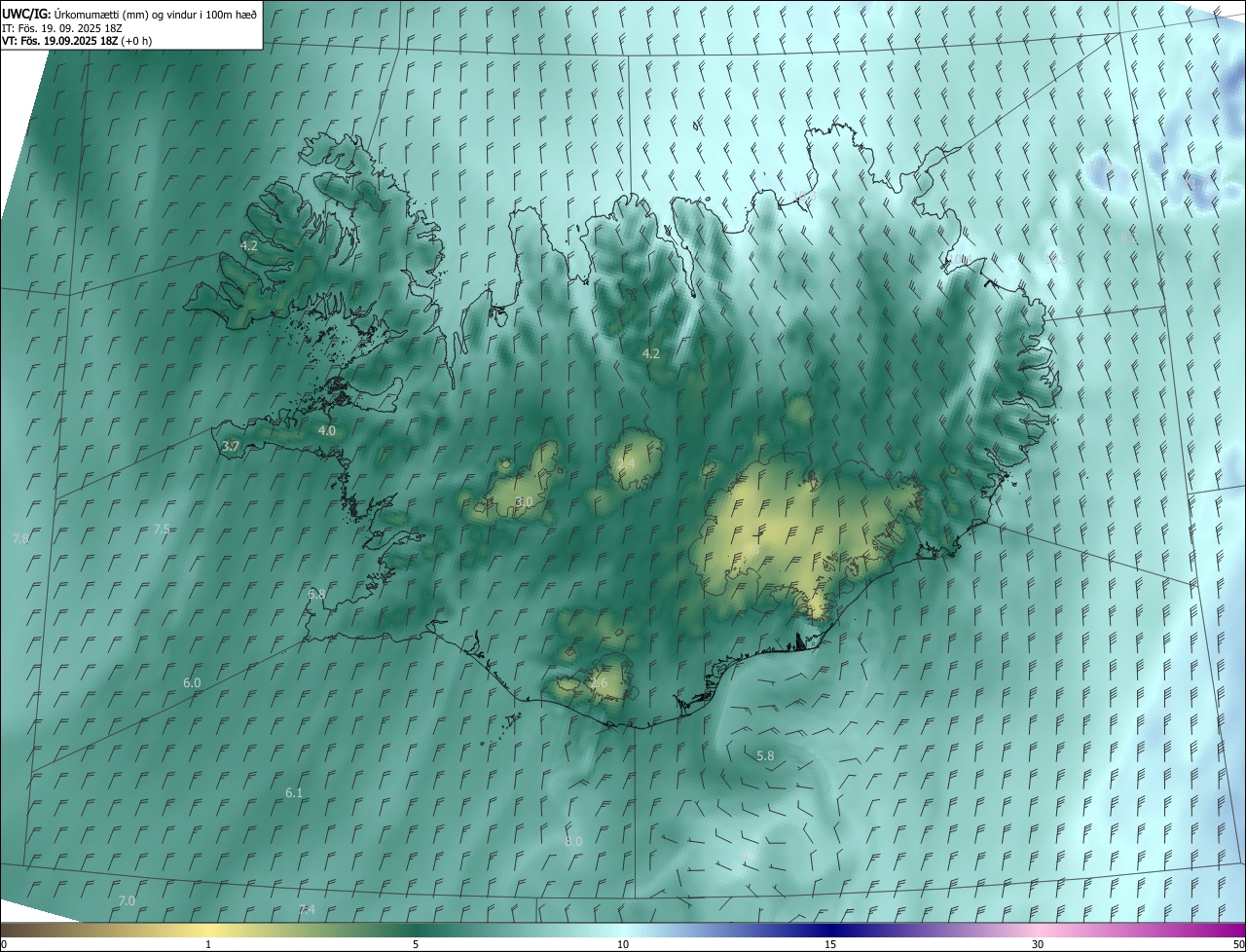The width and height of the screenshot is (1246, 952).
Task: Click the 2.6 value on the southern glacier
Action: (599, 683)
